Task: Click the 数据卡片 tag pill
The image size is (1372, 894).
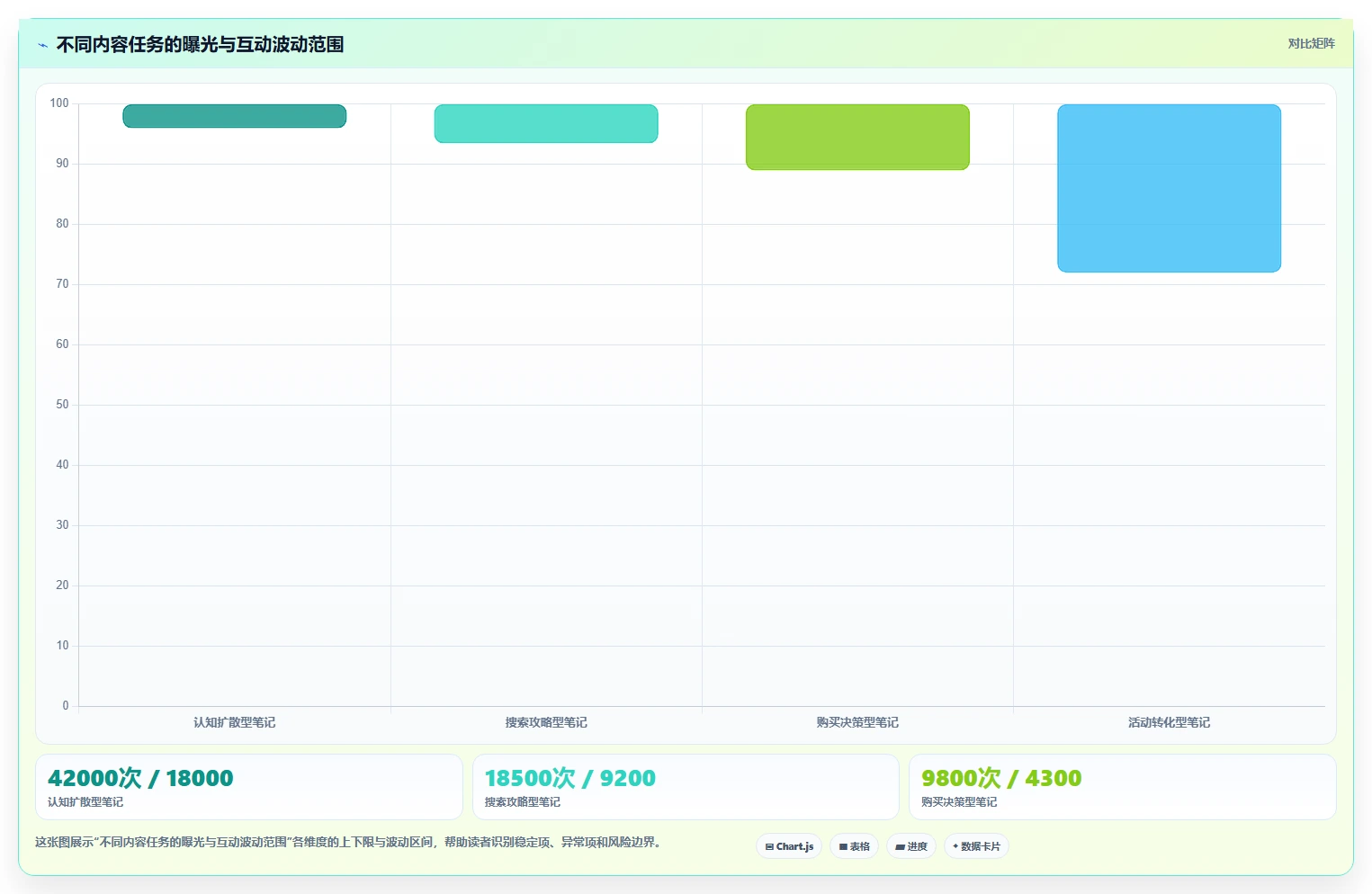Action: coord(976,846)
